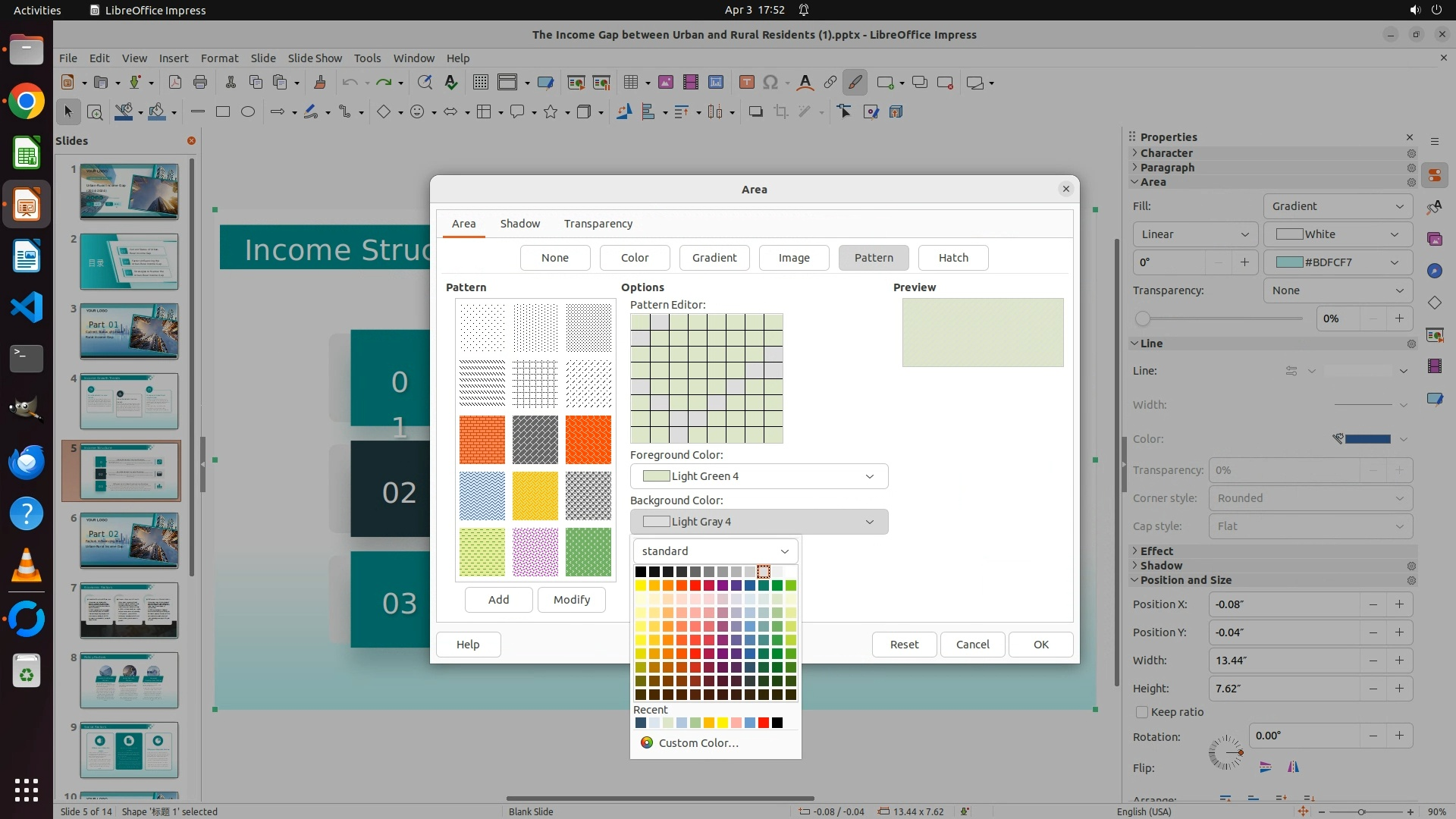Toggle the Pattern fill type button

(x=874, y=258)
